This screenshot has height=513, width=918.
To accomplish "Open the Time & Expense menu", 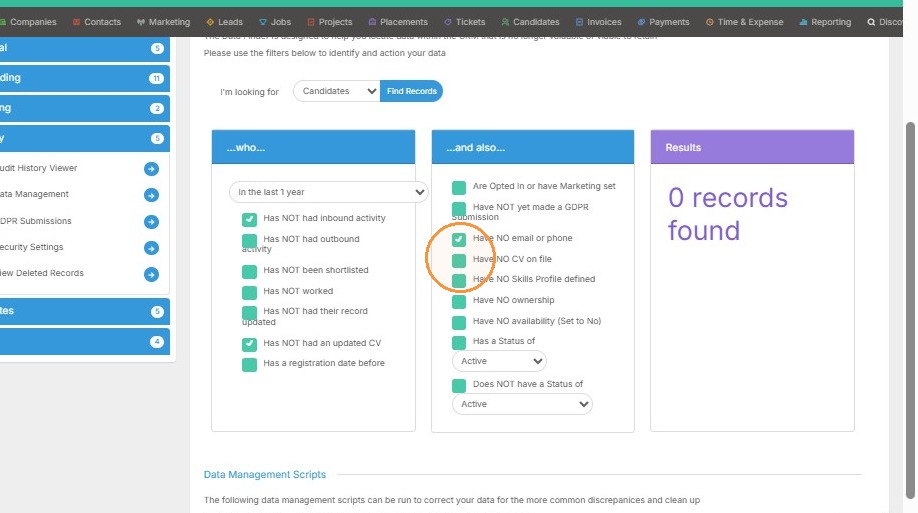I will click(744, 22).
